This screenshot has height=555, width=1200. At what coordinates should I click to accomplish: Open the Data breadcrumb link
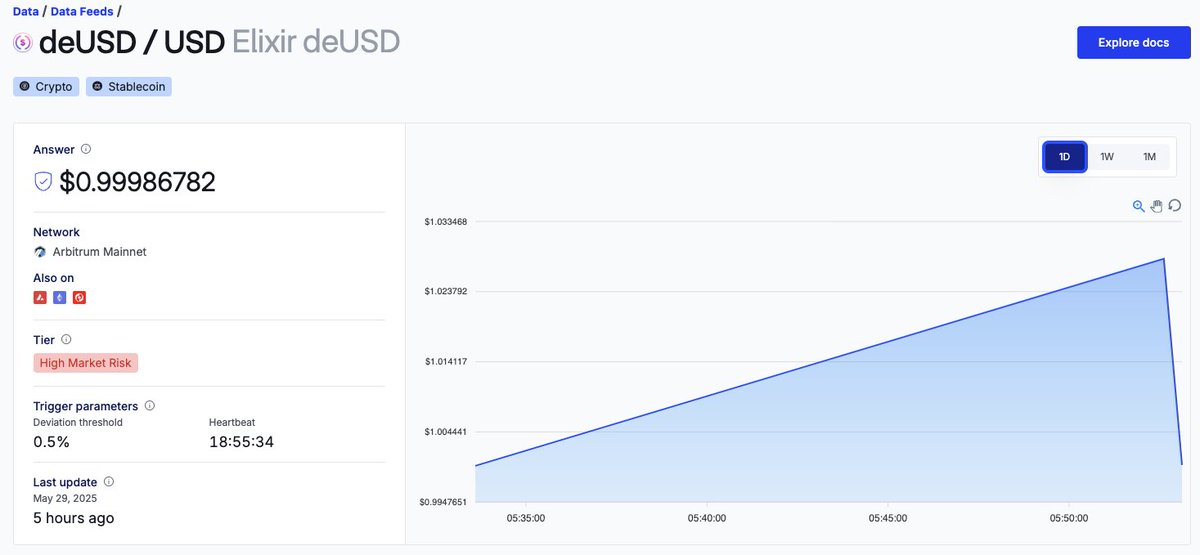pyautogui.click(x=26, y=12)
